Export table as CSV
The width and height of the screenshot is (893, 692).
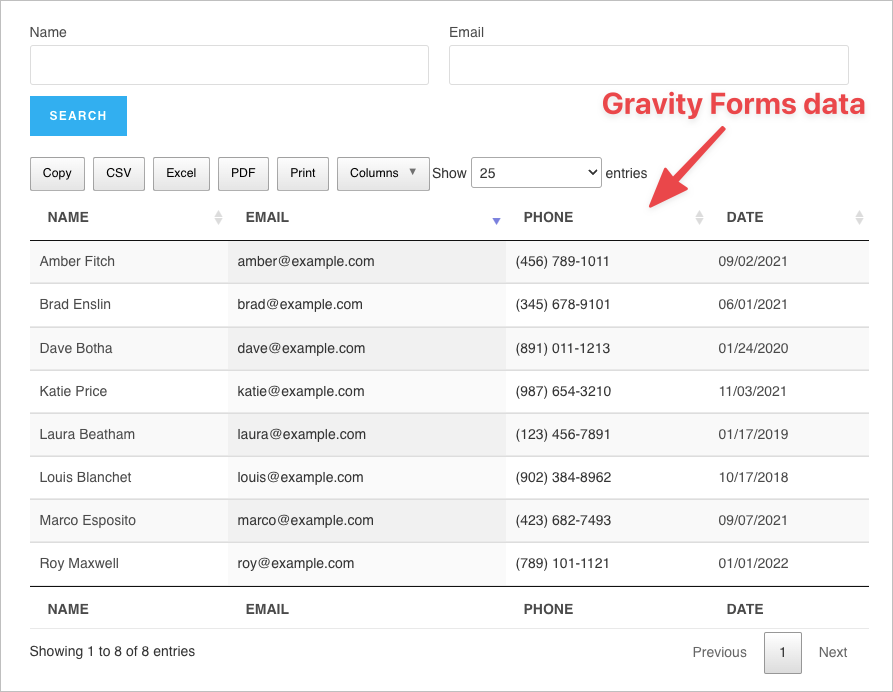pyautogui.click(x=118, y=173)
